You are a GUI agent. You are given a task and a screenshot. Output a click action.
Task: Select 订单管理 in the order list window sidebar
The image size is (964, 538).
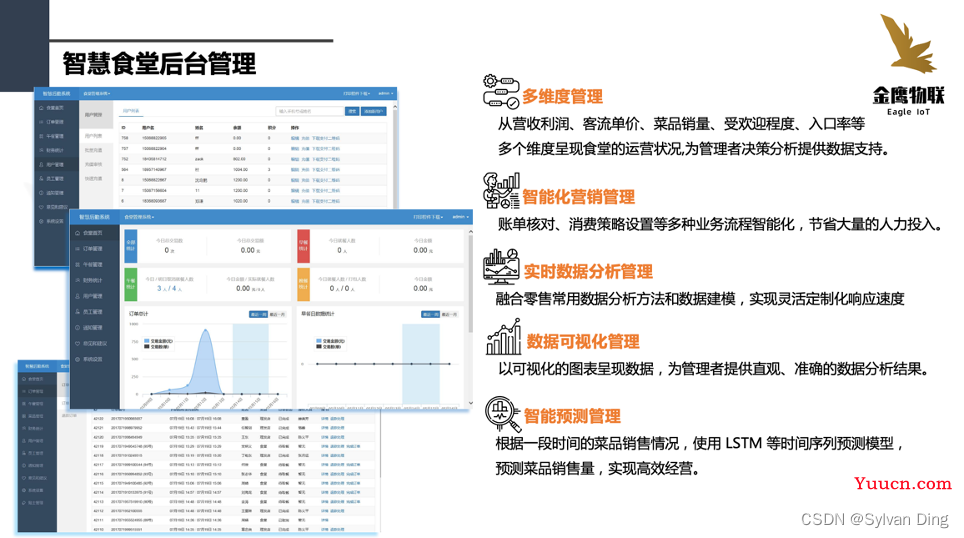(x=34, y=391)
